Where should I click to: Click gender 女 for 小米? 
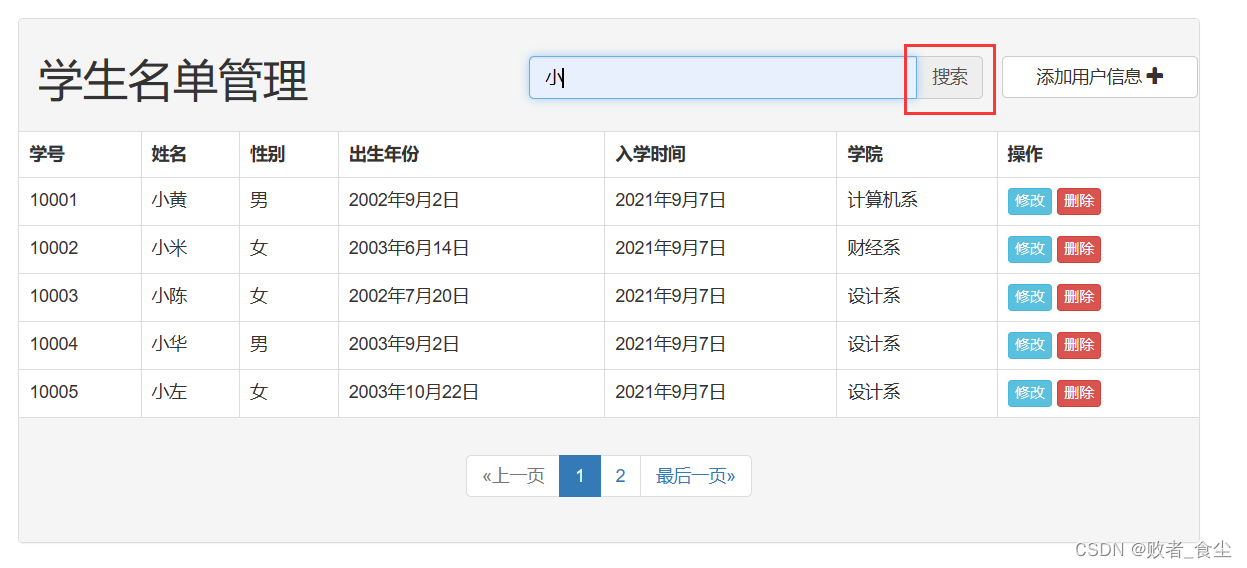(259, 248)
